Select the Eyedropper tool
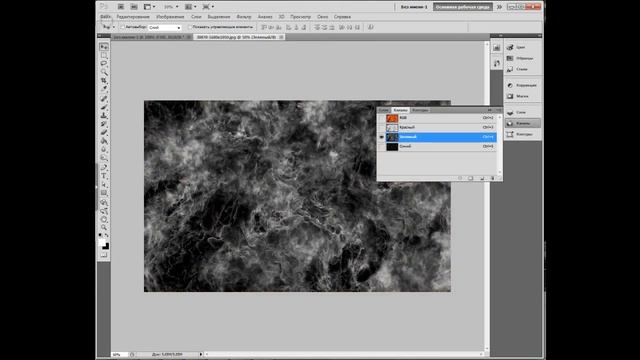Viewport: 640px width, 360px height. (104, 89)
